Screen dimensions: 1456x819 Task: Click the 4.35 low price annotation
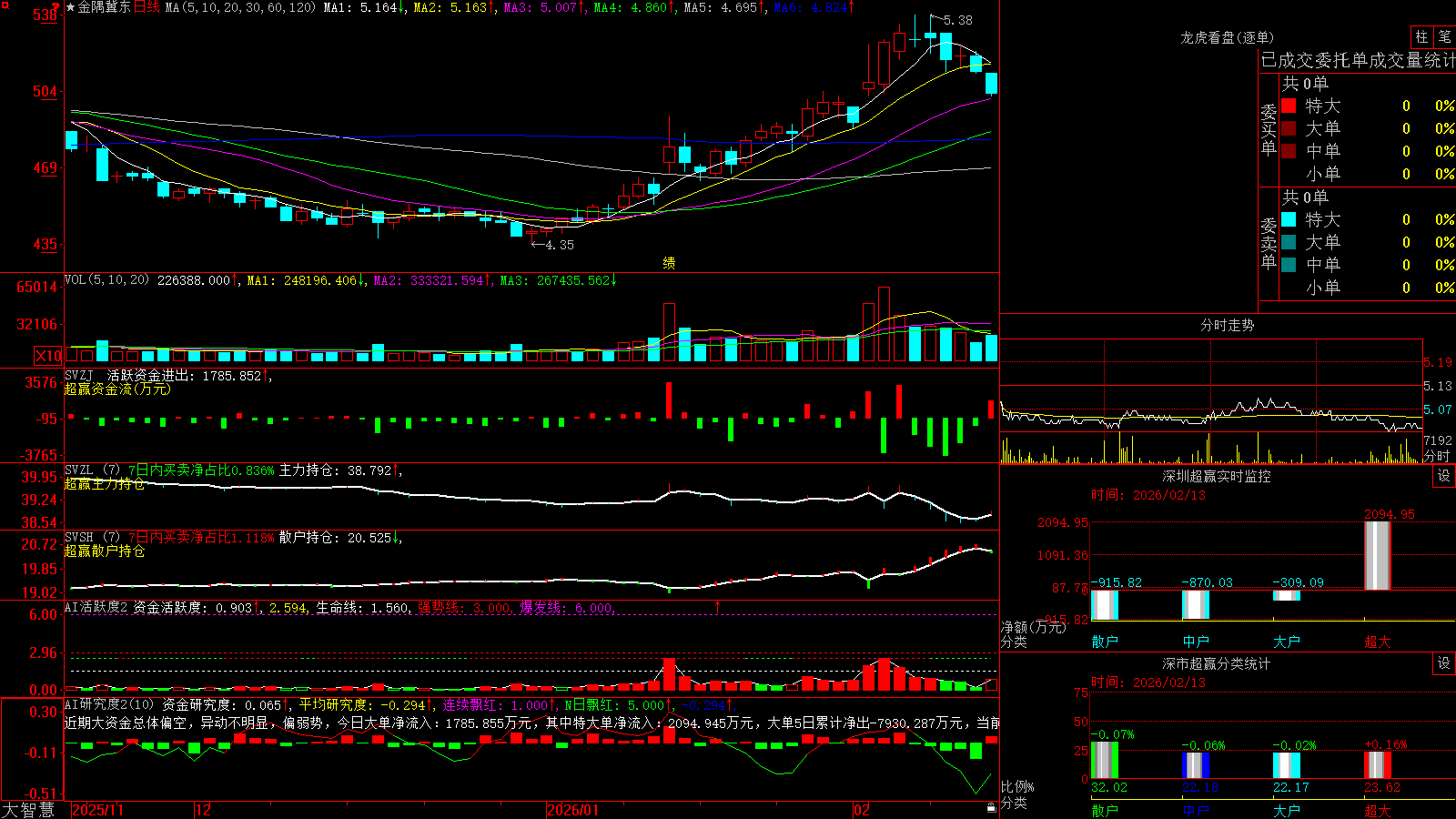560,245
